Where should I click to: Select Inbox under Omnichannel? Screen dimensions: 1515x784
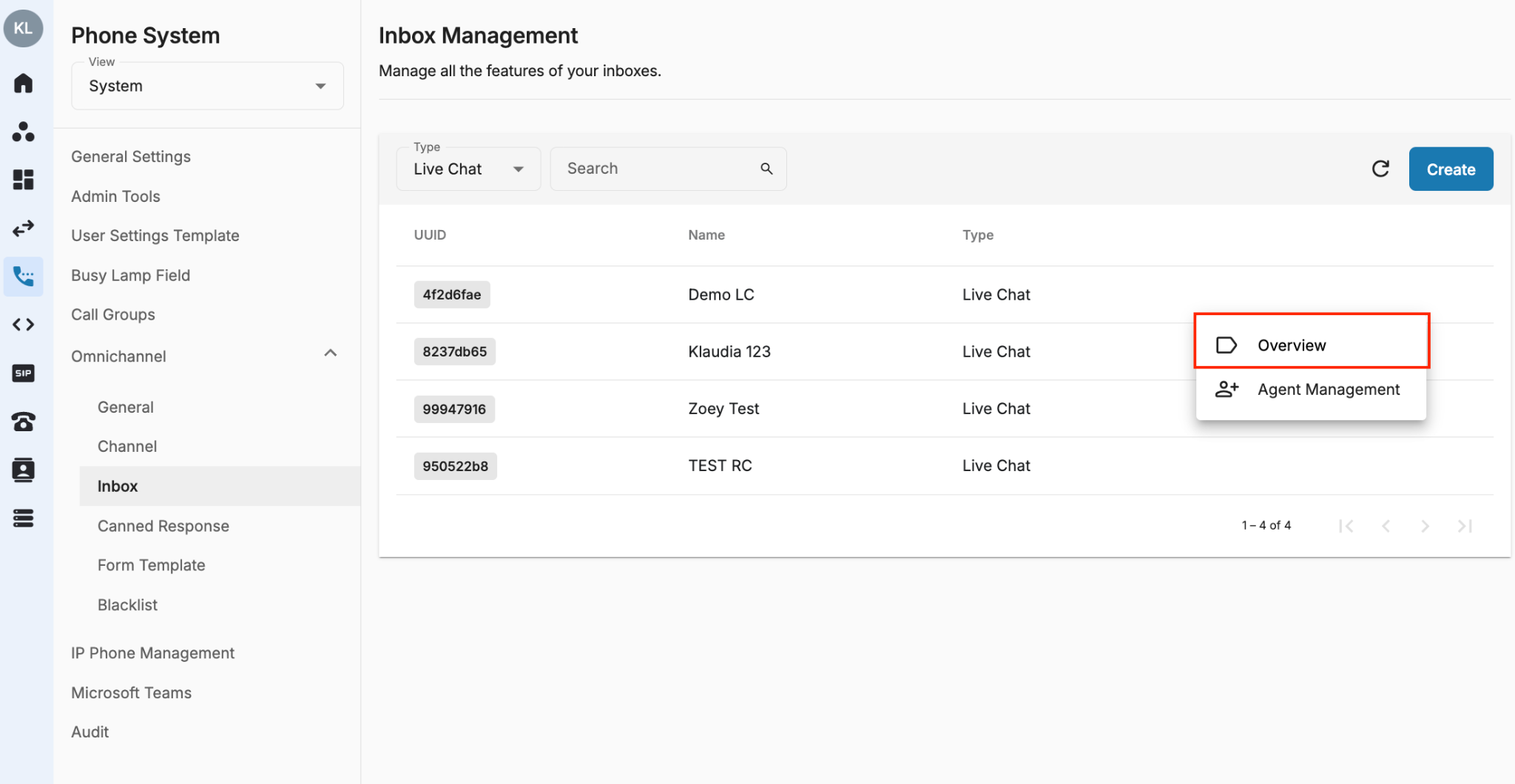[220, 486]
